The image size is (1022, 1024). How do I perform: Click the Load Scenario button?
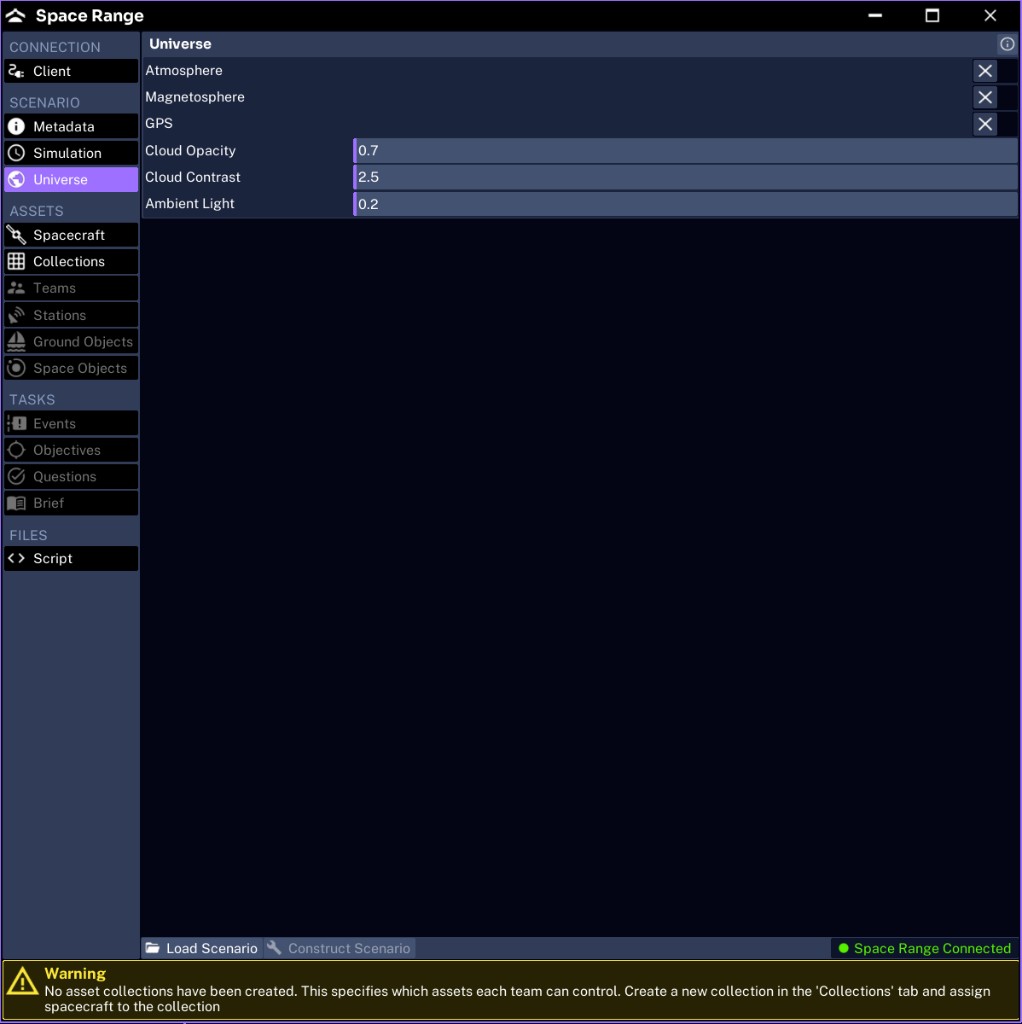pyautogui.click(x=202, y=948)
